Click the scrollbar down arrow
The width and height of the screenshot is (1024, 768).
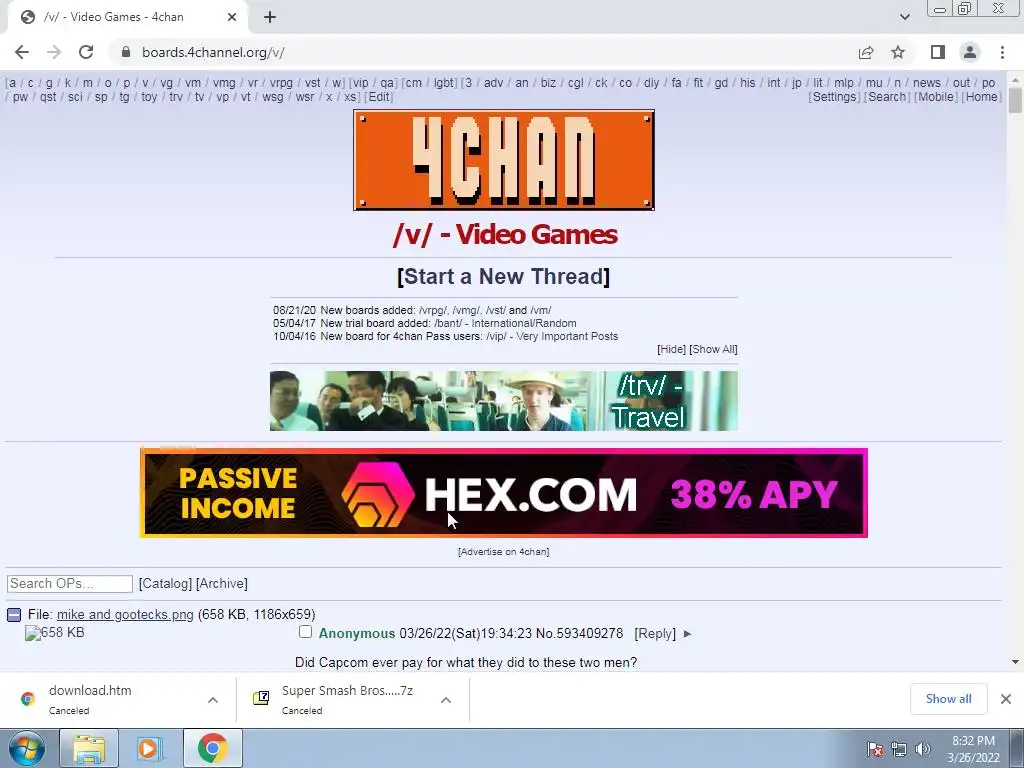(1015, 662)
